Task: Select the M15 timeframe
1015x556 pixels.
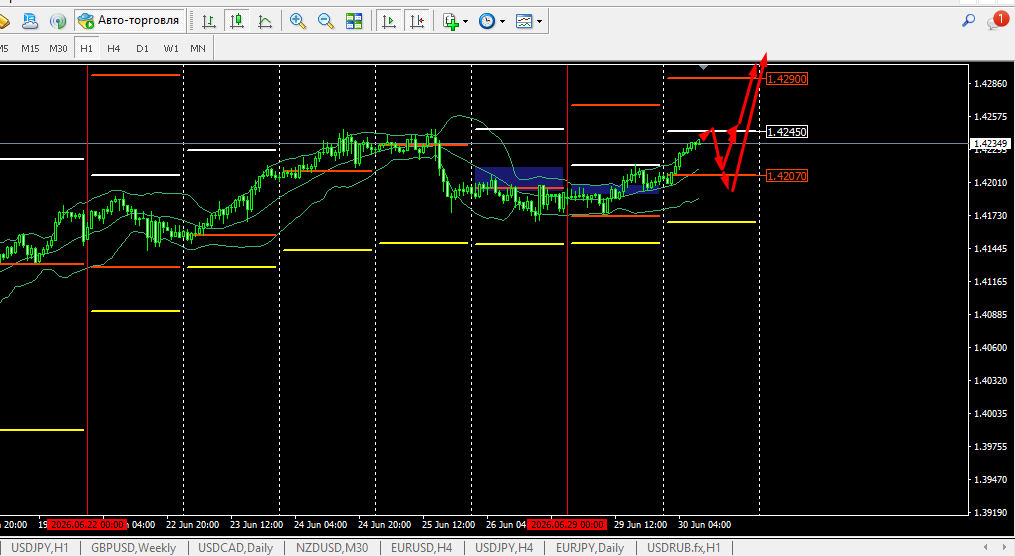Action: 30,49
